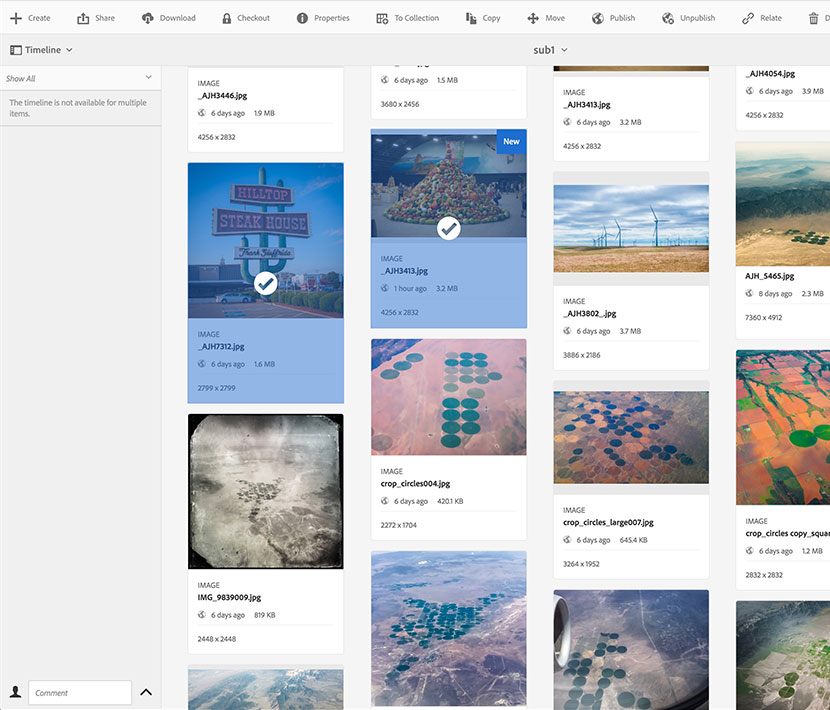
Task: Open the sub1 folder title dropdown
Action: [x=551, y=50]
